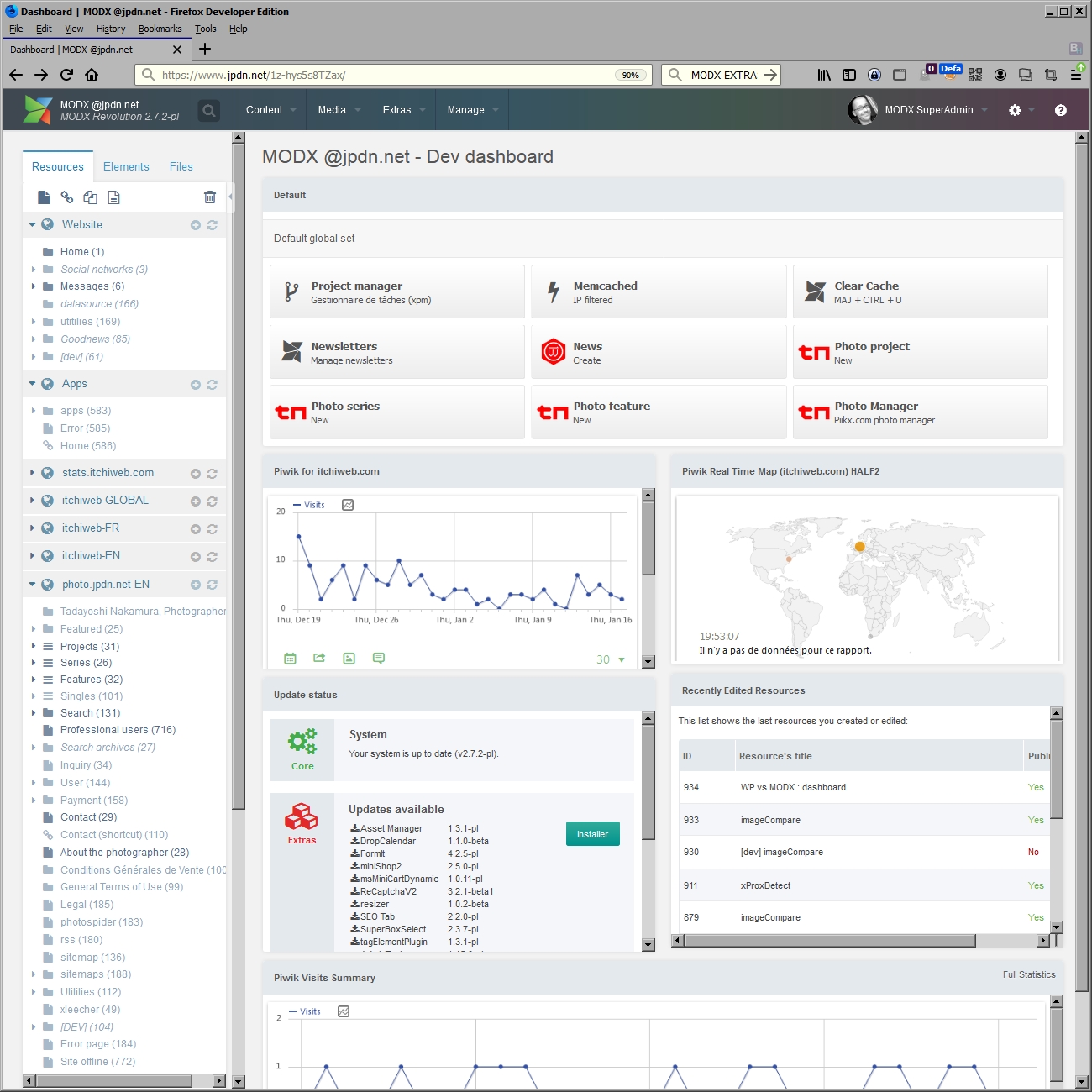Open the Manage menu

point(472,110)
